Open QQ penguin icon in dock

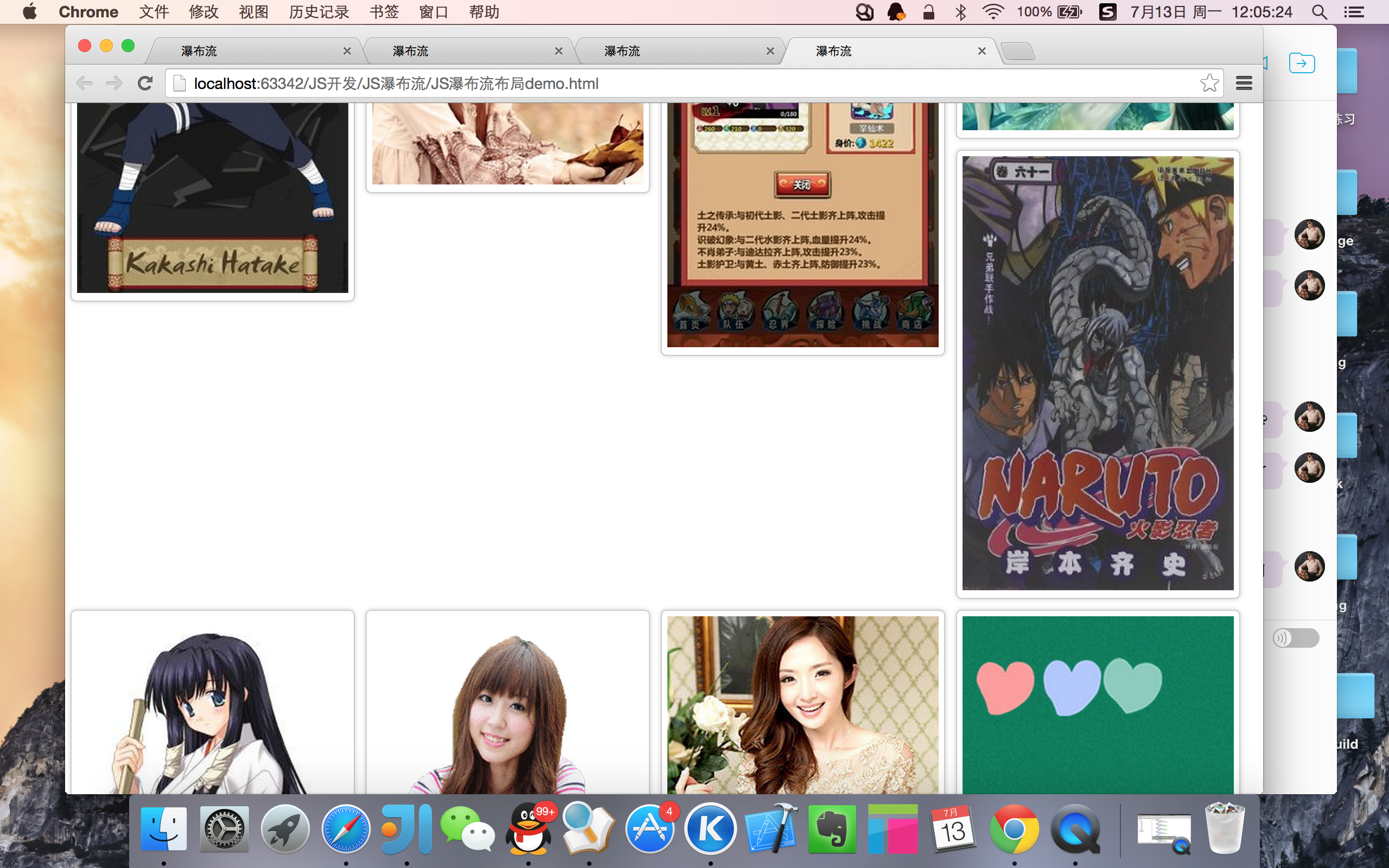coord(528,829)
